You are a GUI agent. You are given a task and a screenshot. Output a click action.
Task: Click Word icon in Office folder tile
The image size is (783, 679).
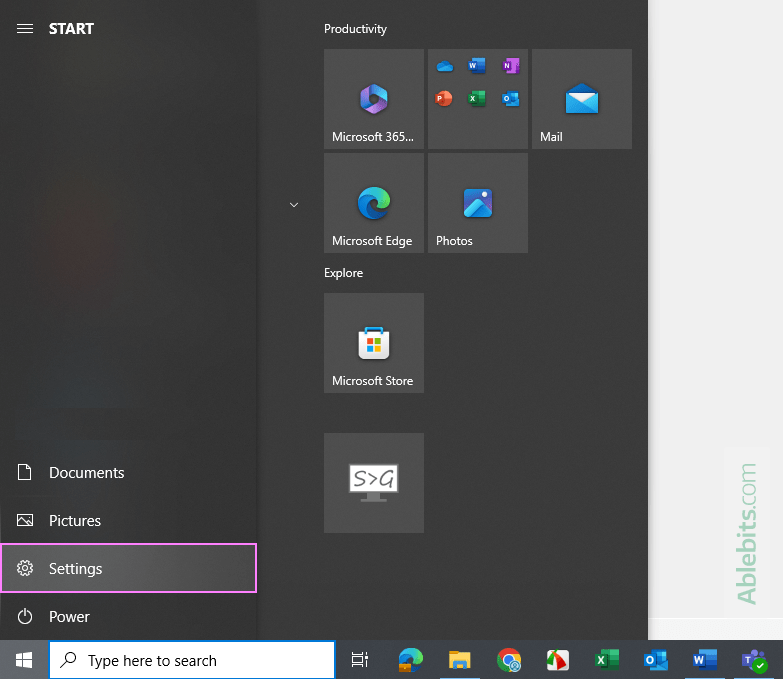tap(477, 65)
